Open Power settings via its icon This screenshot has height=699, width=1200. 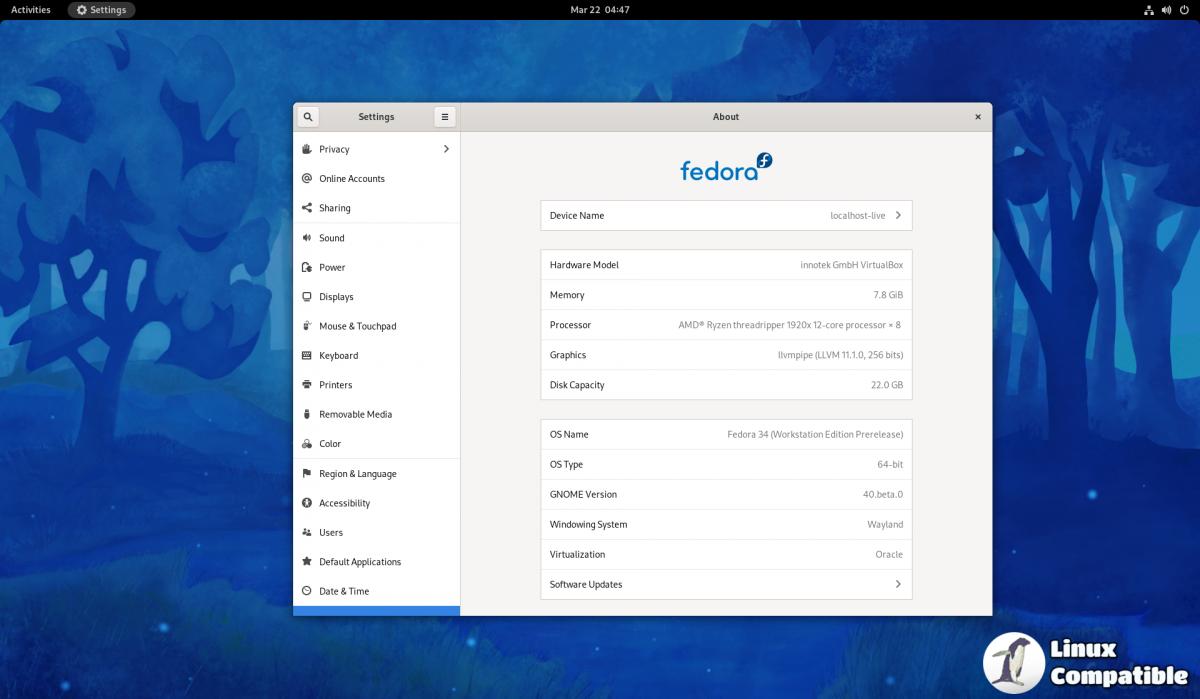[307, 268]
